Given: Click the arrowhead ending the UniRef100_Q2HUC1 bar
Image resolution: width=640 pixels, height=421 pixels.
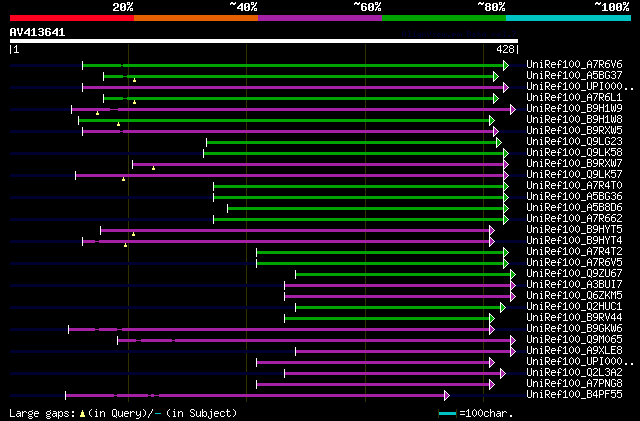Looking at the screenshot, I should click(502, 307).
